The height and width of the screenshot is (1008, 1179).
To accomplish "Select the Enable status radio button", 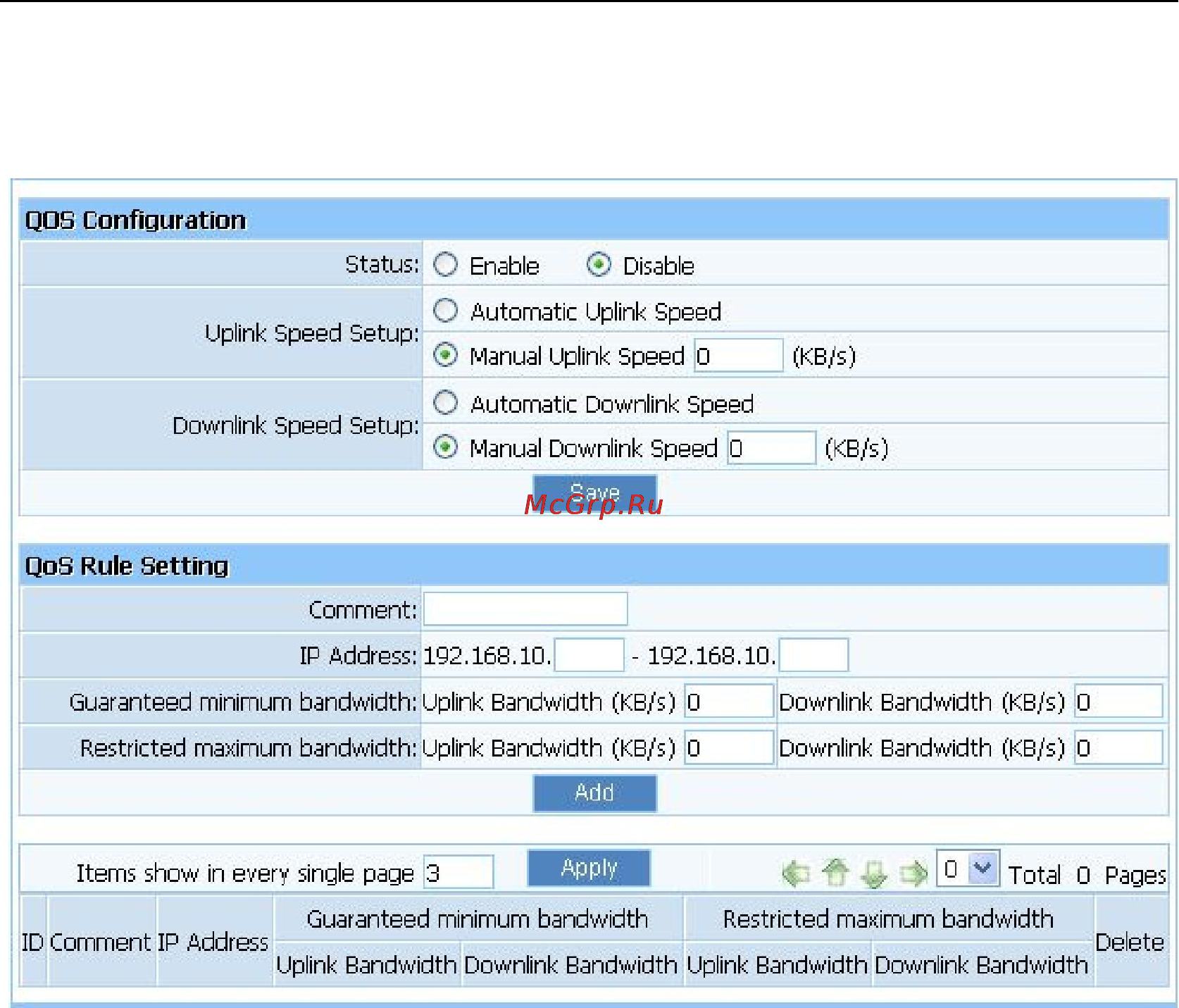I will tap(445, 265).
